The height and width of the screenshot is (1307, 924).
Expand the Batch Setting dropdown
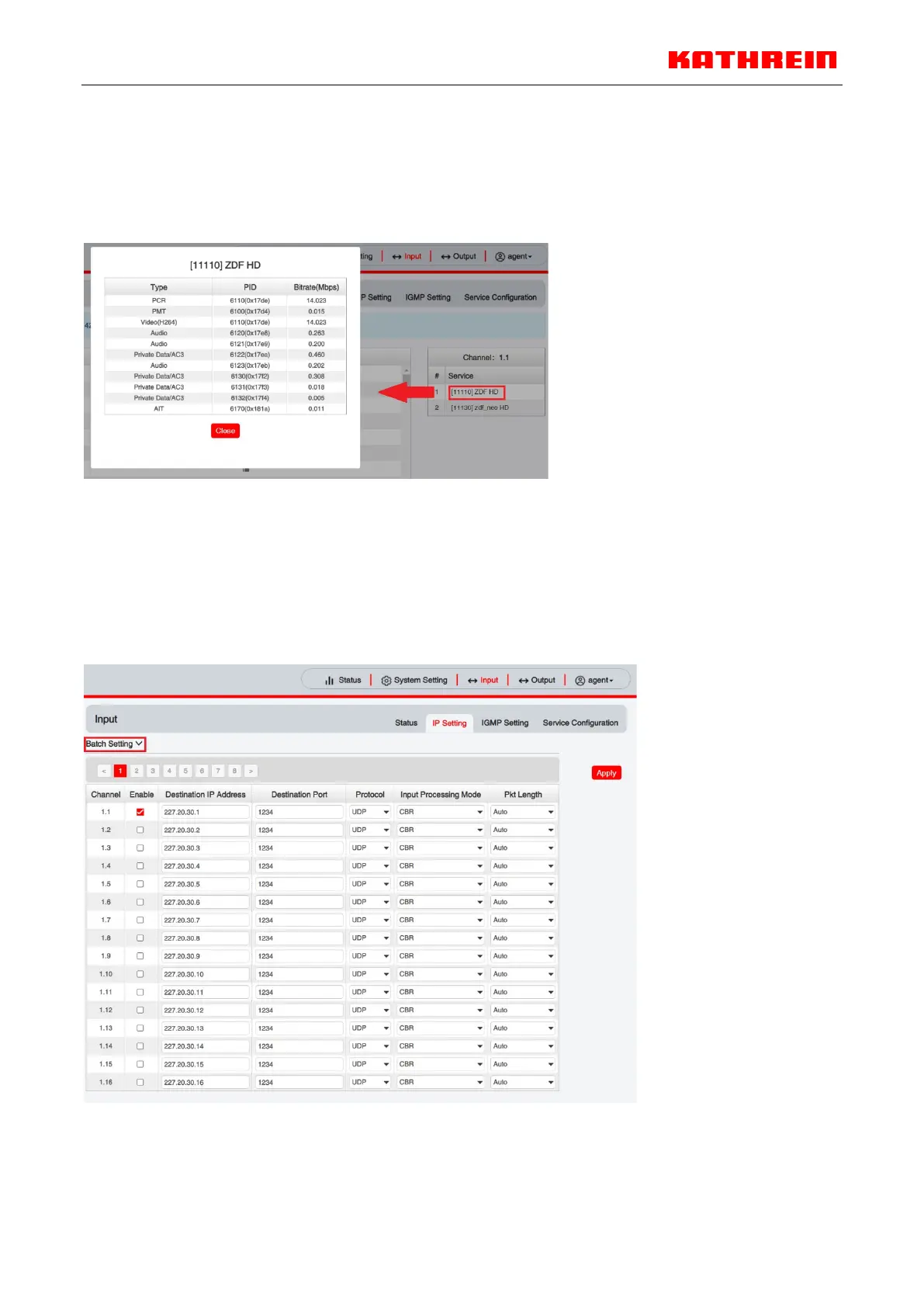coord(114,744)
